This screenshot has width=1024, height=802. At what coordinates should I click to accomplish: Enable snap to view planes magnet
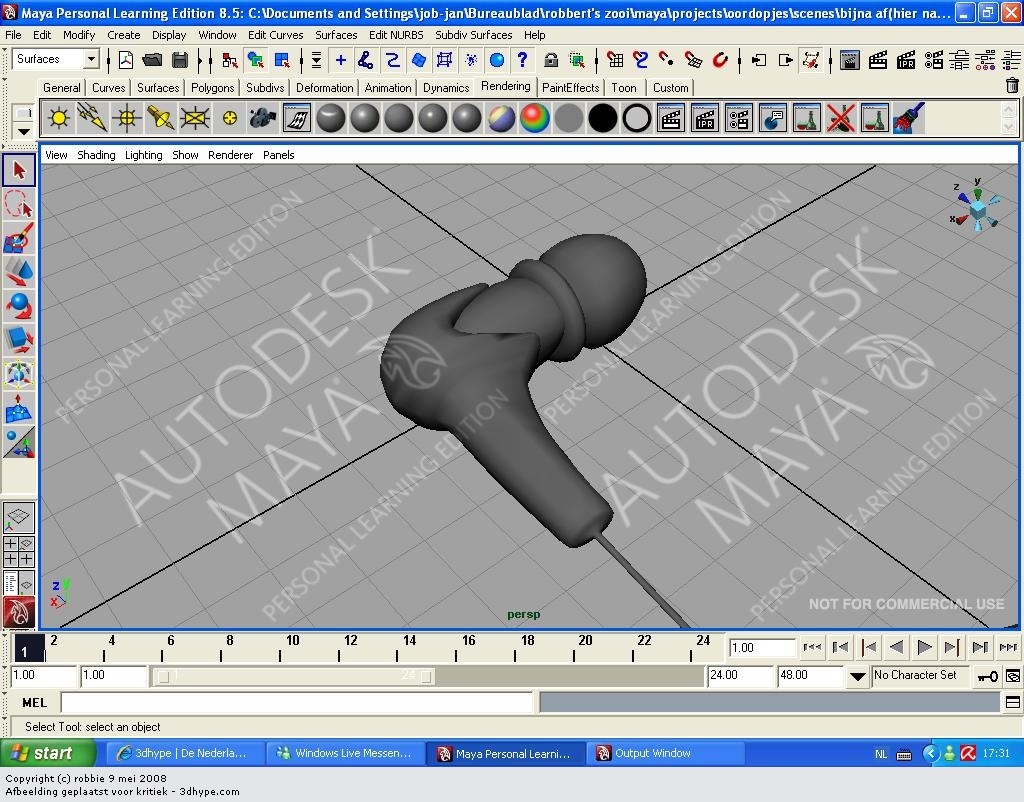point(693,60)
